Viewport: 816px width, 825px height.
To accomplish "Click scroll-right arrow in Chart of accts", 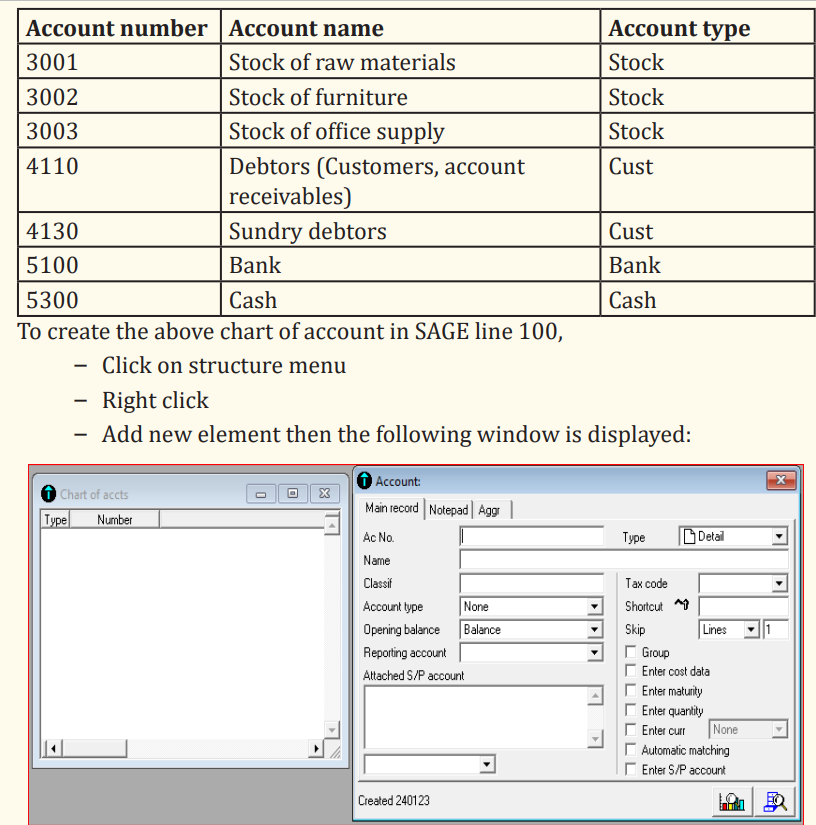I will pos(316,748).
